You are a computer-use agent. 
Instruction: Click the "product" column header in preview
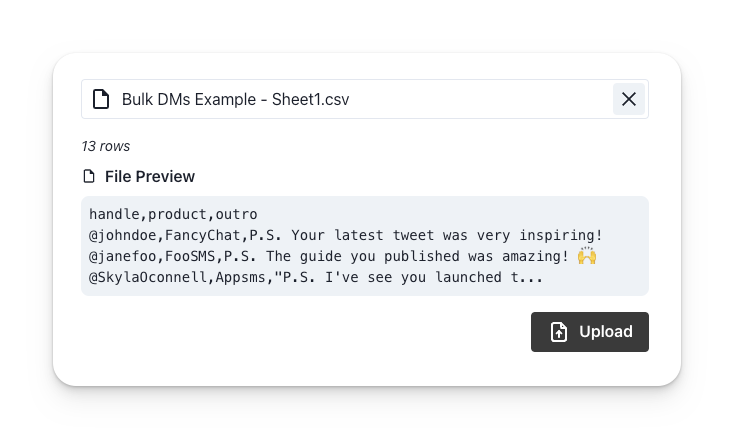(177, 214)
